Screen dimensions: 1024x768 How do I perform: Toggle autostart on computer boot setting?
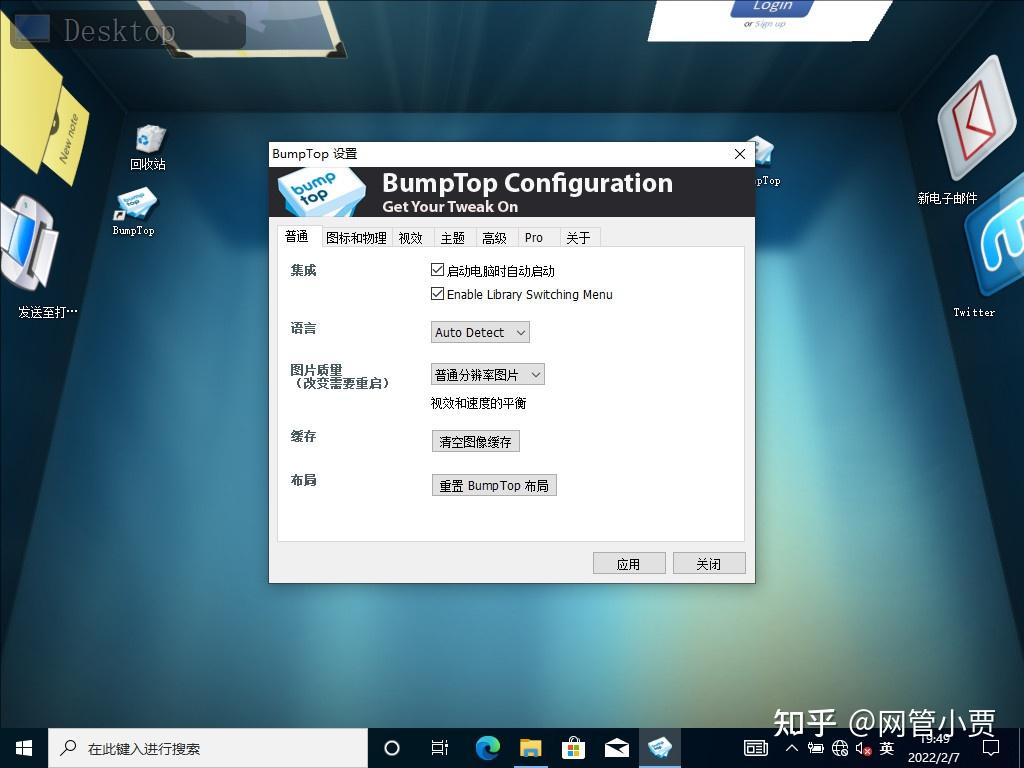(x=437, y=270)
